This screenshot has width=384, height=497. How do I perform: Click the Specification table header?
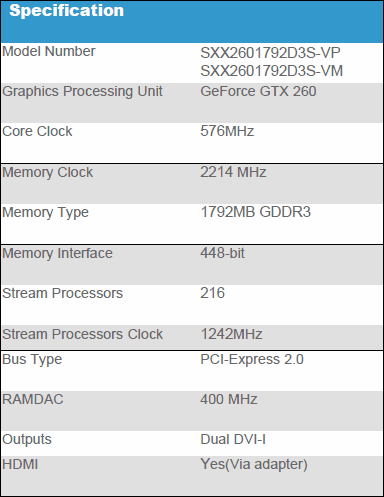pos(66,11)
